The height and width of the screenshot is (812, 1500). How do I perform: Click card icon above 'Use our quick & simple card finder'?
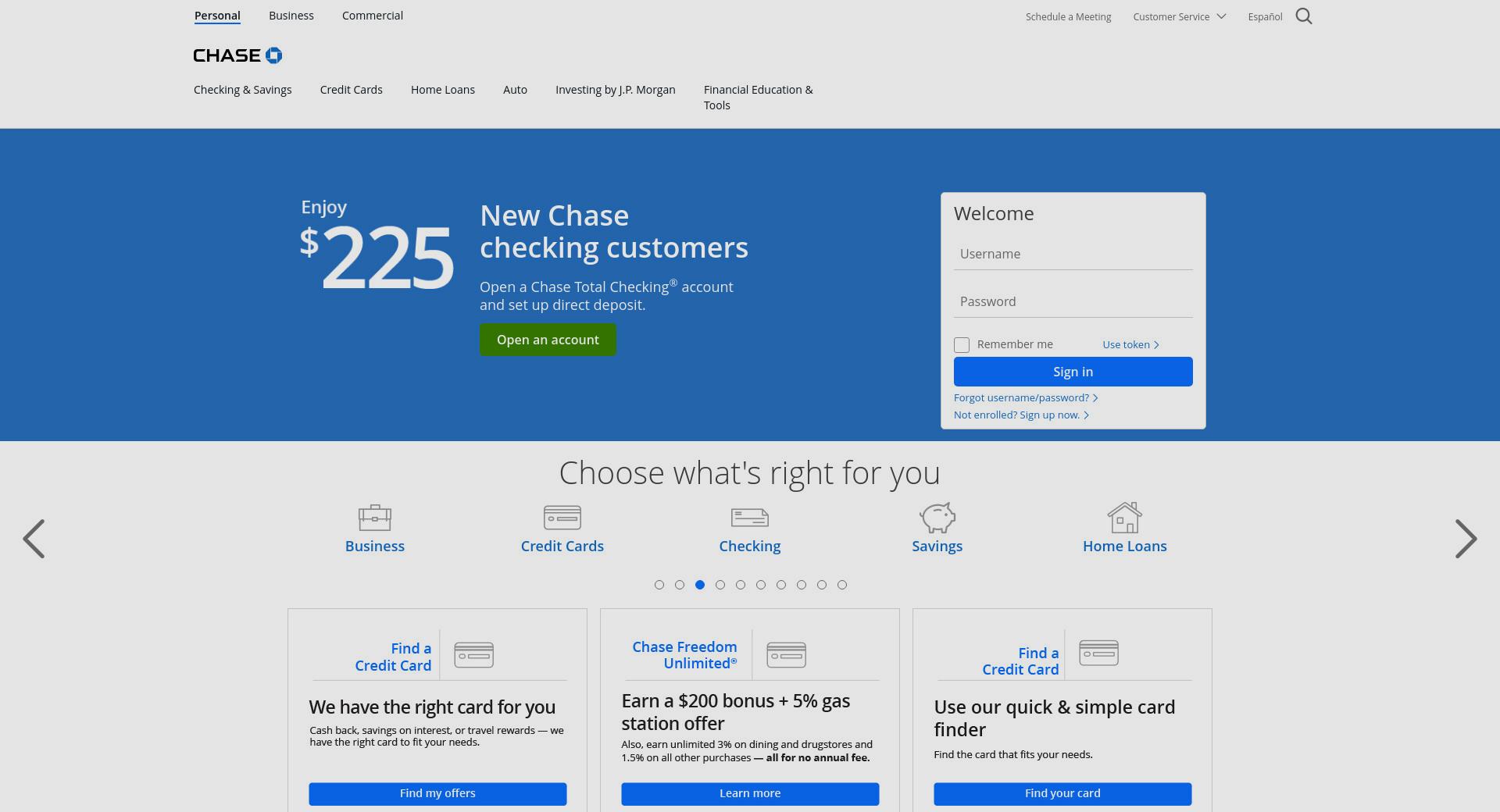tap(1098, 653)
